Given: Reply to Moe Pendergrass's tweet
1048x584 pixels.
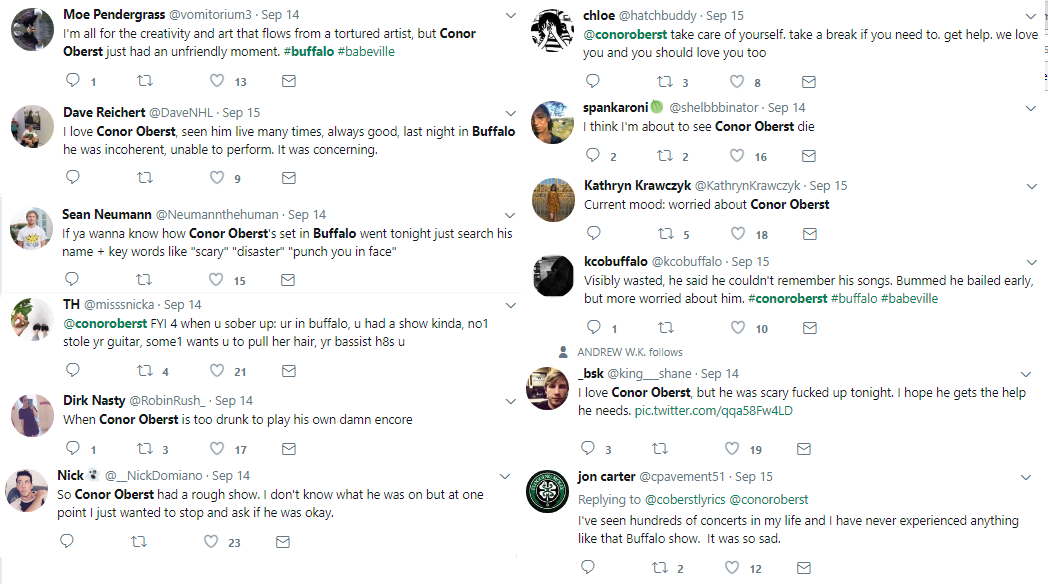Looking at the screenshot, I should [72, 81].
